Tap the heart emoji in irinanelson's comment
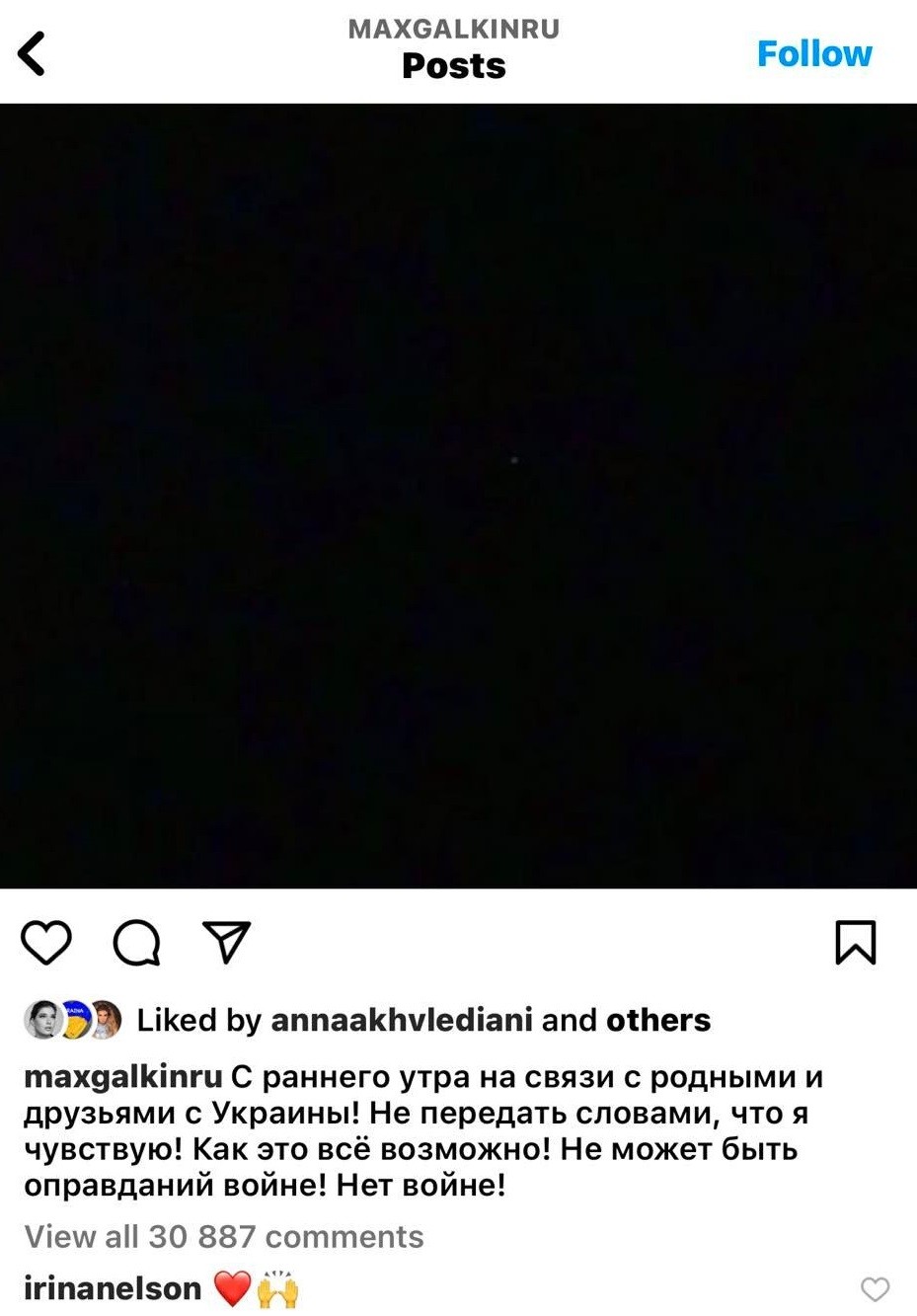This screenshot has width=917, height=1316. 233,1288
